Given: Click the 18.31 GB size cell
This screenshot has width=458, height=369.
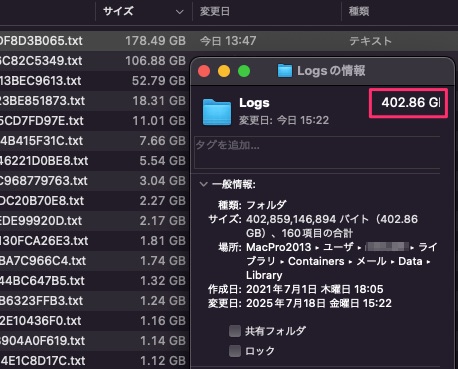Looking at the screenshot, I should [x=159, y=101].
